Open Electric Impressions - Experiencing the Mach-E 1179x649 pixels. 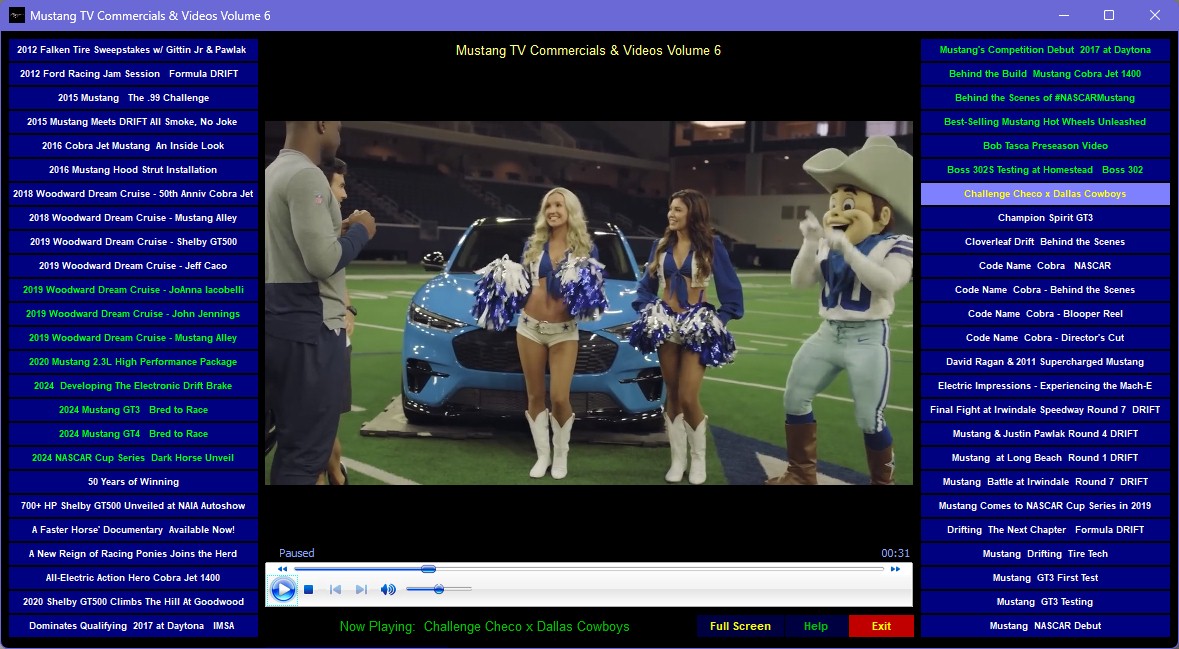[1045, 386]
